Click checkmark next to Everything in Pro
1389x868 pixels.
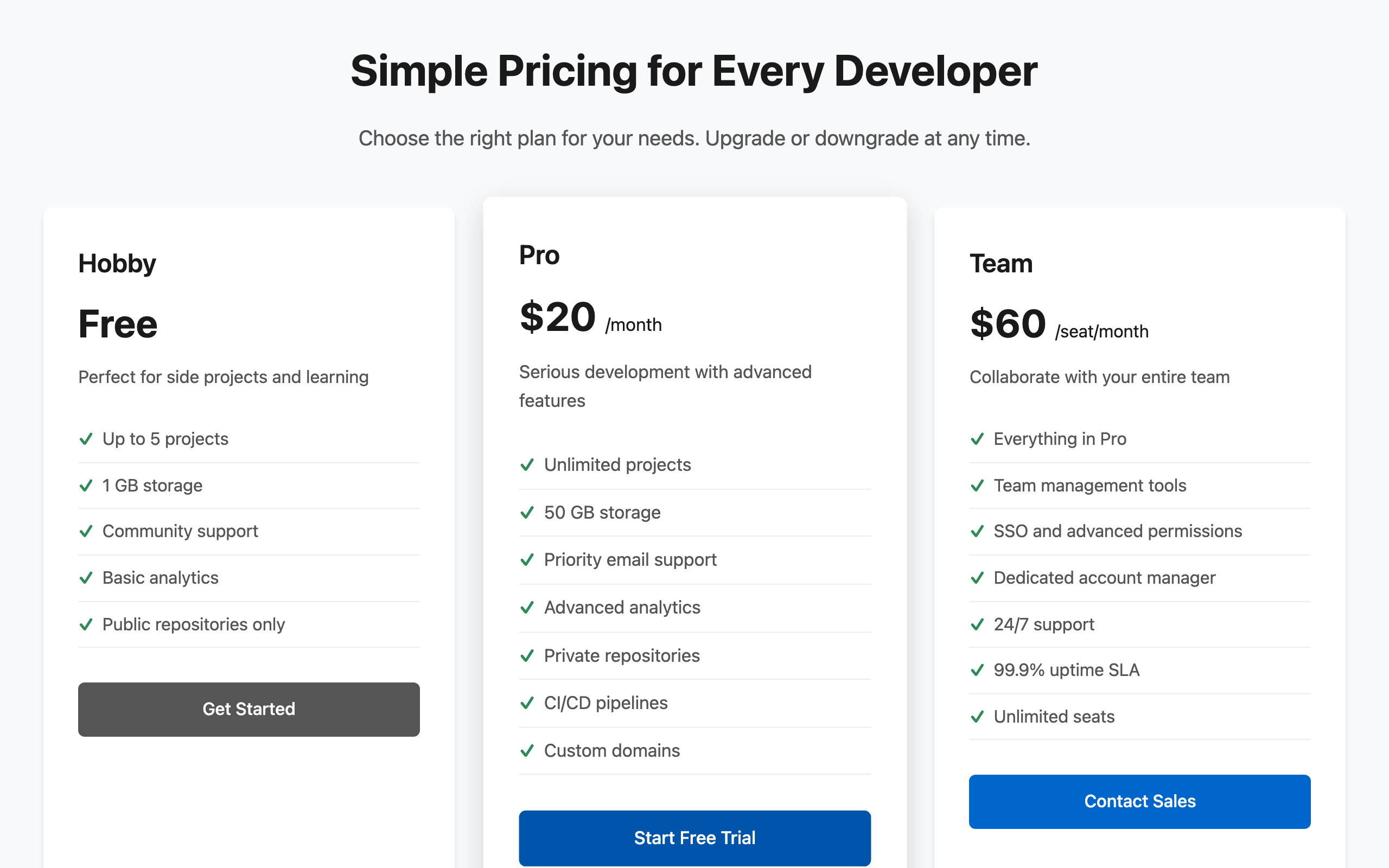[x=977, y=439]
